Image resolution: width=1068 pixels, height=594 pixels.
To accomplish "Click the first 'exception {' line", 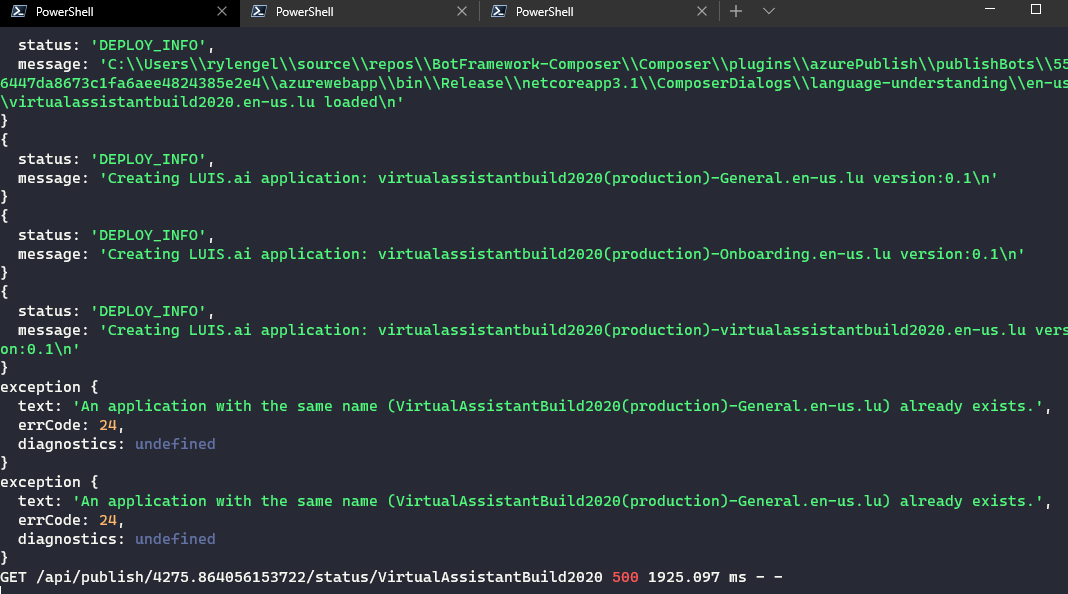I will point(49,388).
